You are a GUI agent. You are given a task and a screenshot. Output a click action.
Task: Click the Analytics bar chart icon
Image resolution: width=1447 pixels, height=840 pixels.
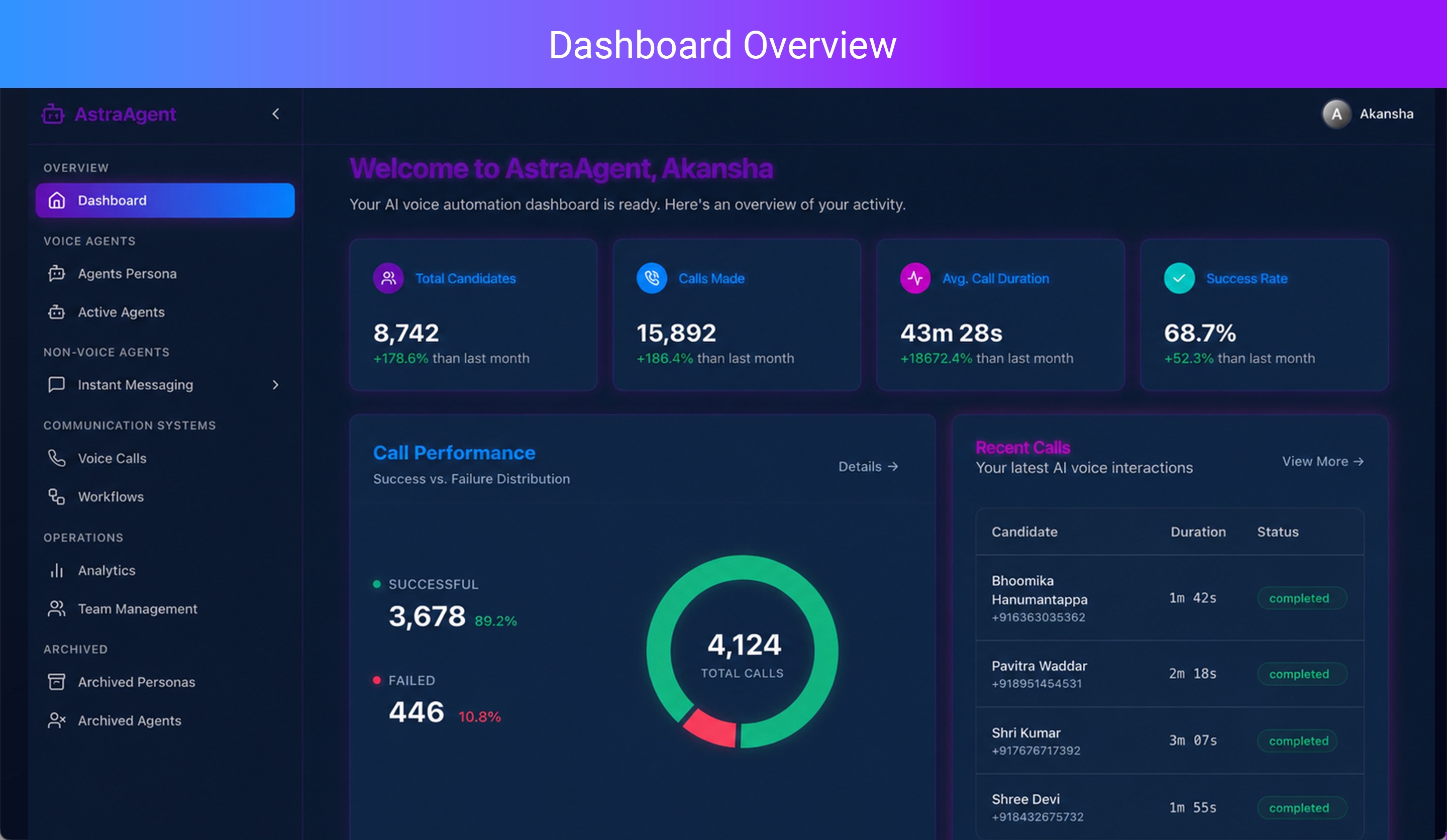56,570
